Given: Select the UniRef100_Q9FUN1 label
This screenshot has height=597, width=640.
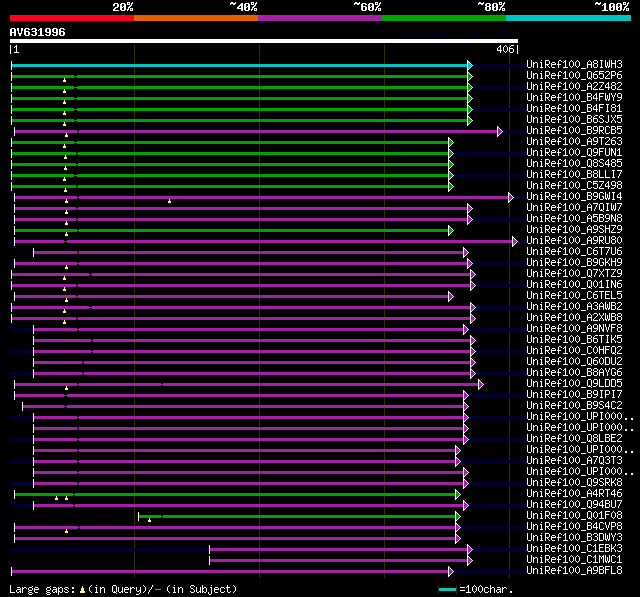Looking at the screenshot, I should pyautogui.click(x=574, y=153).
